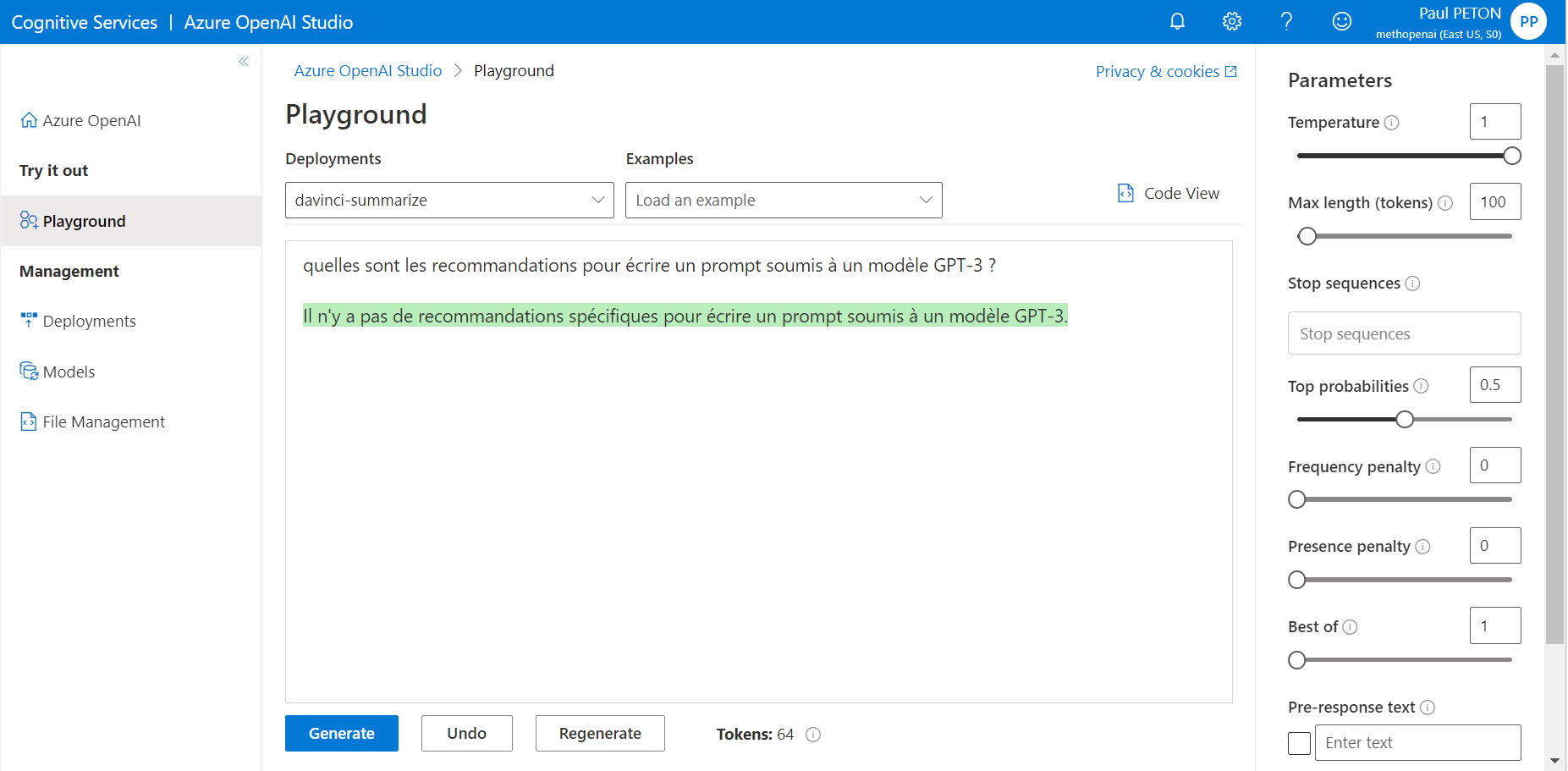Image resolution: width=1568 pixels, height=771 pixels.
Task: Select the Playground icon in sidebar
Action: (28, 220)
